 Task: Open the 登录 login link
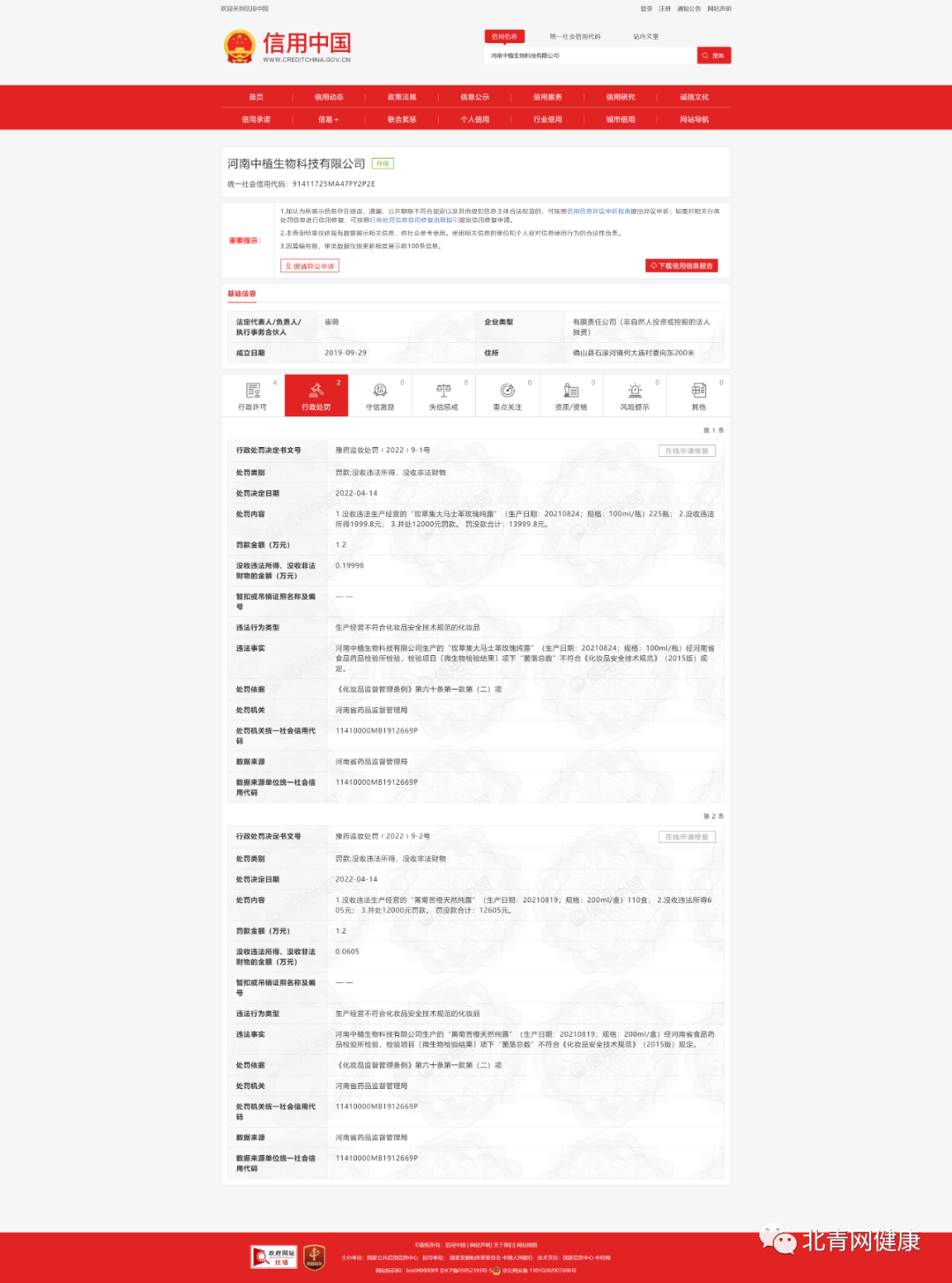pyautogui.click(x=646, y=9)
